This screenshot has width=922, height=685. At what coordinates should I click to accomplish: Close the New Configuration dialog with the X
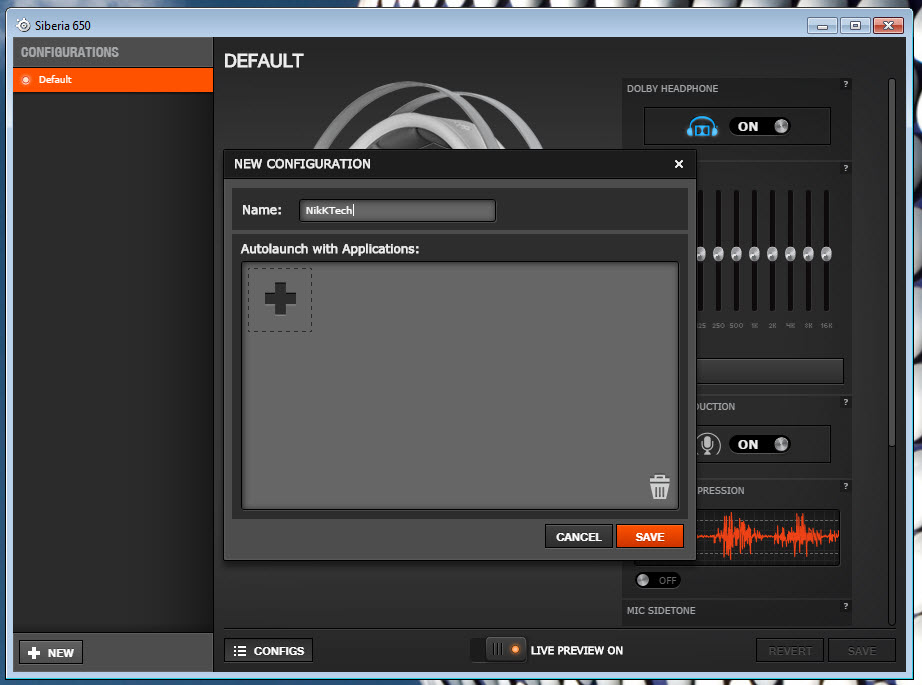679,164
